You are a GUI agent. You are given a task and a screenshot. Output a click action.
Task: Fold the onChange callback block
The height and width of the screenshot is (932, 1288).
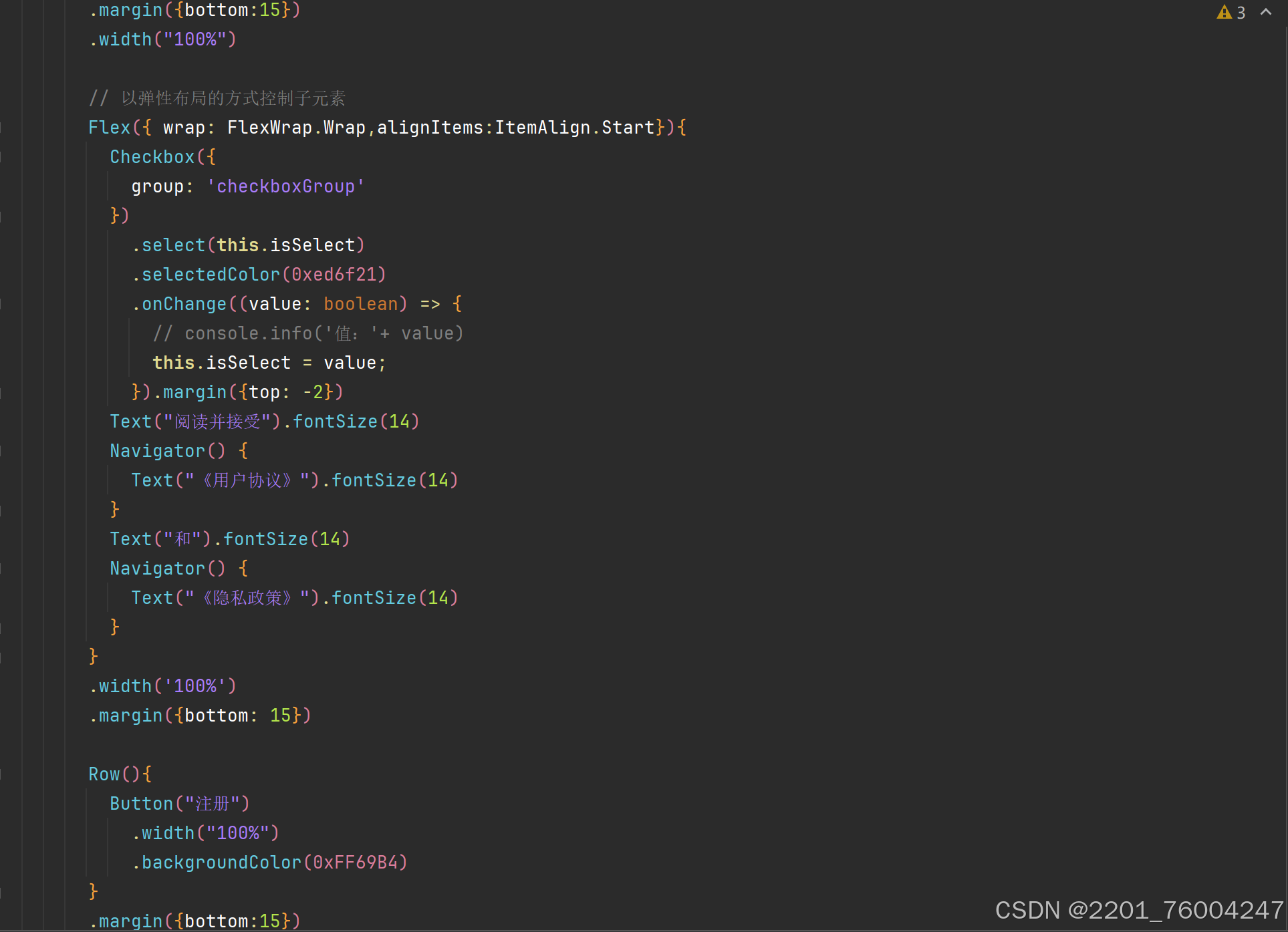(2, 304)
